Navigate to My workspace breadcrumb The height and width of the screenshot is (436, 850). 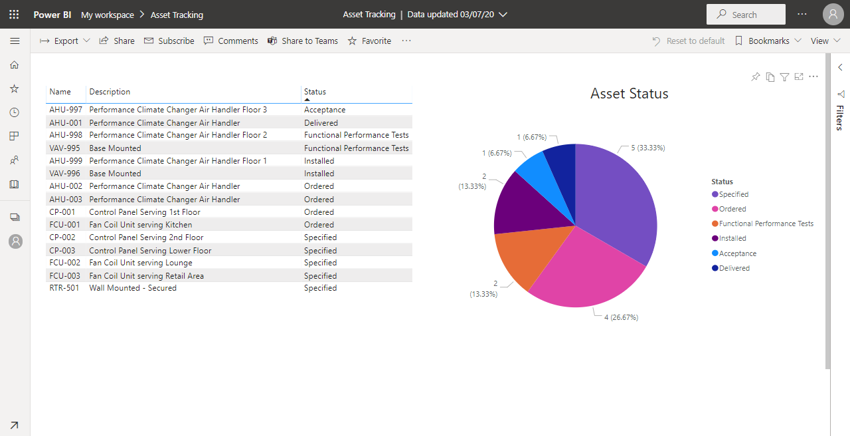pos(107,15)
